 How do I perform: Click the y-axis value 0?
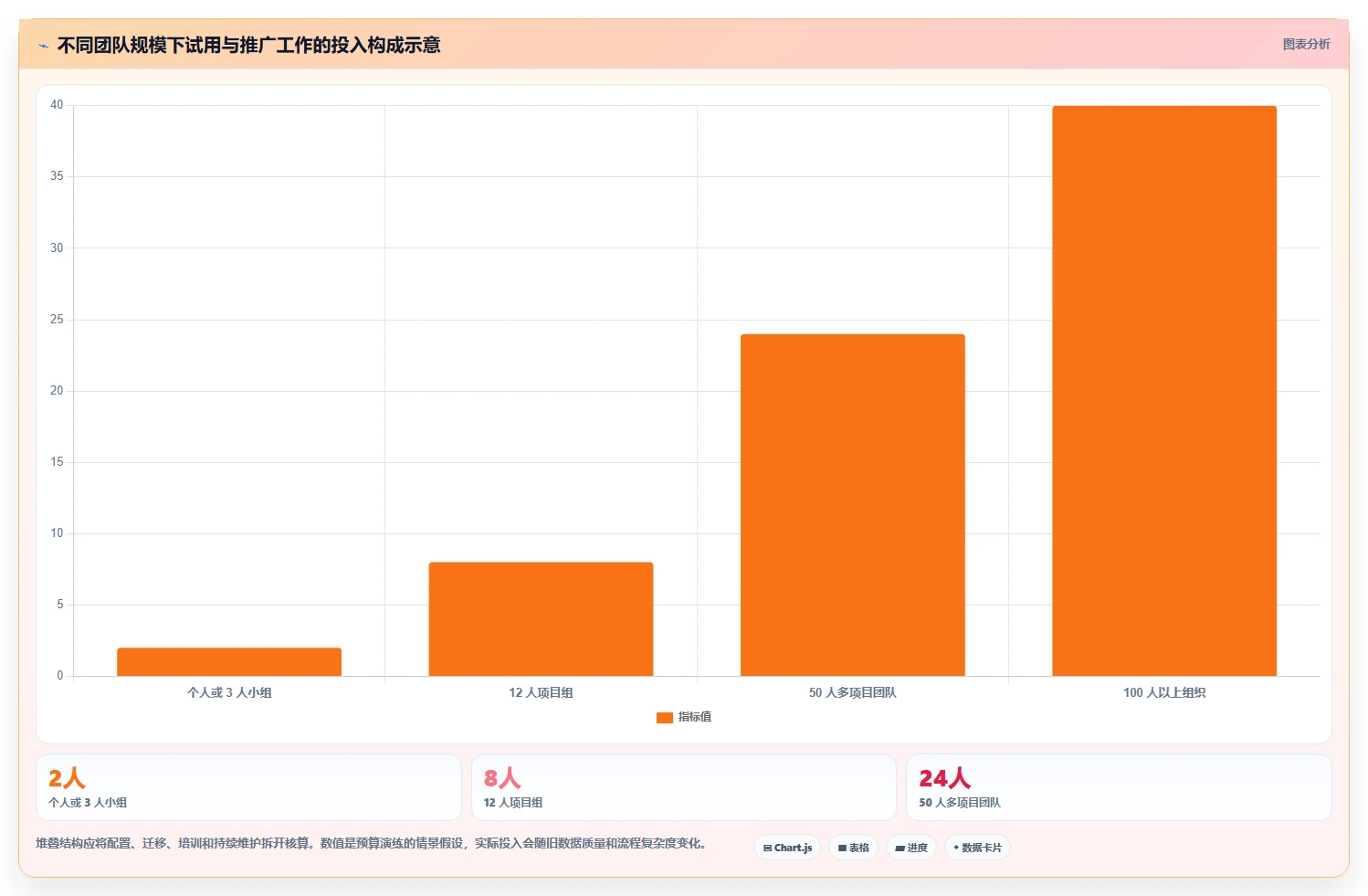pyautogui.click(x=60, y=675)
